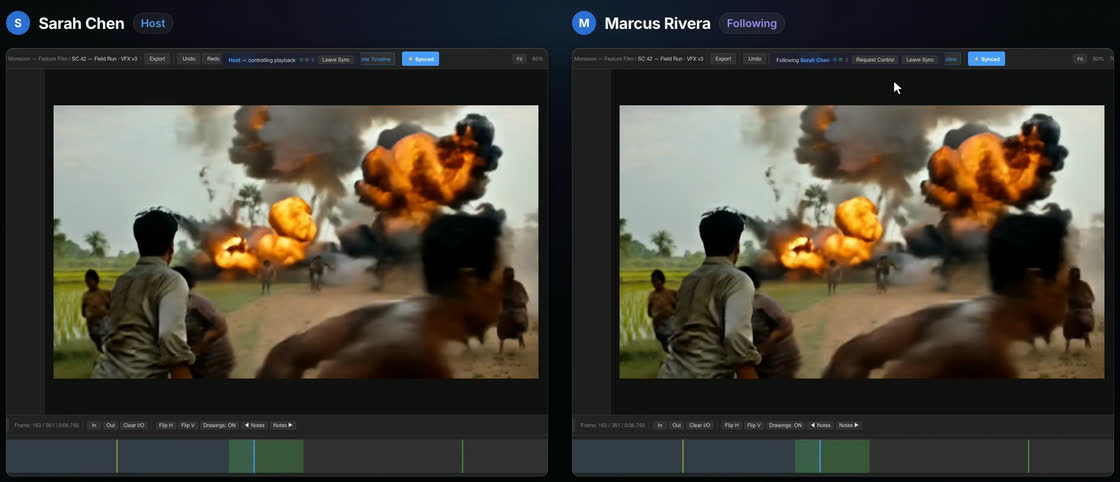
Task: Toggle Drawings: ON in Sarah Chen's window
Action: (219, 426)
